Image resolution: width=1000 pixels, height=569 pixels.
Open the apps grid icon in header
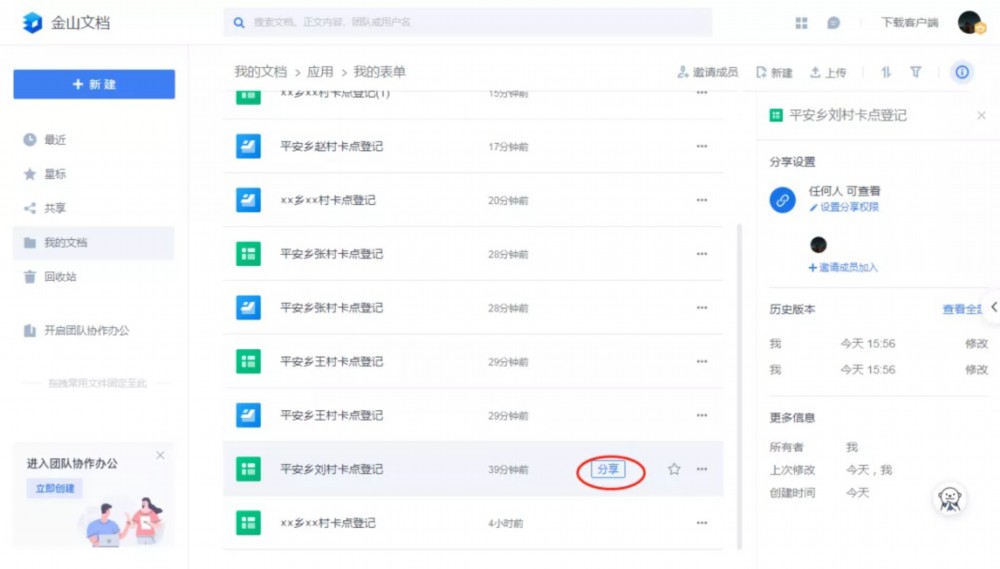[802, 23]
